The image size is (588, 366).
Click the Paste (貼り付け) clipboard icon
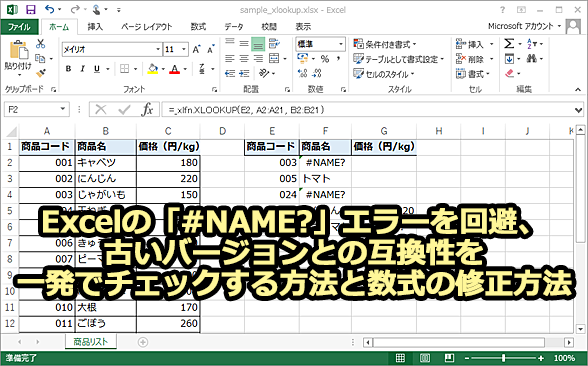coord(18,49)
